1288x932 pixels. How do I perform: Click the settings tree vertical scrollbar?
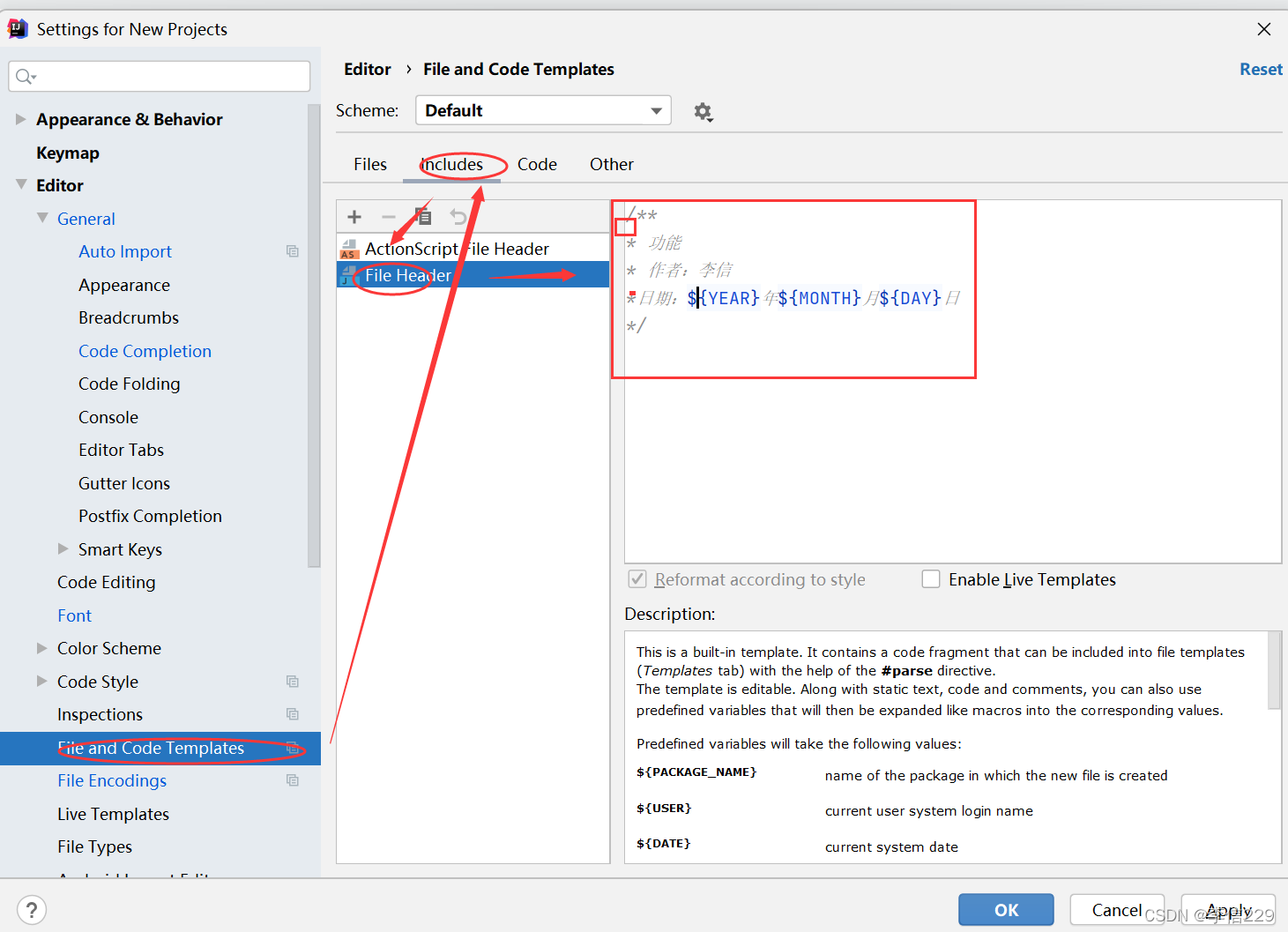[x=314, y=335]
